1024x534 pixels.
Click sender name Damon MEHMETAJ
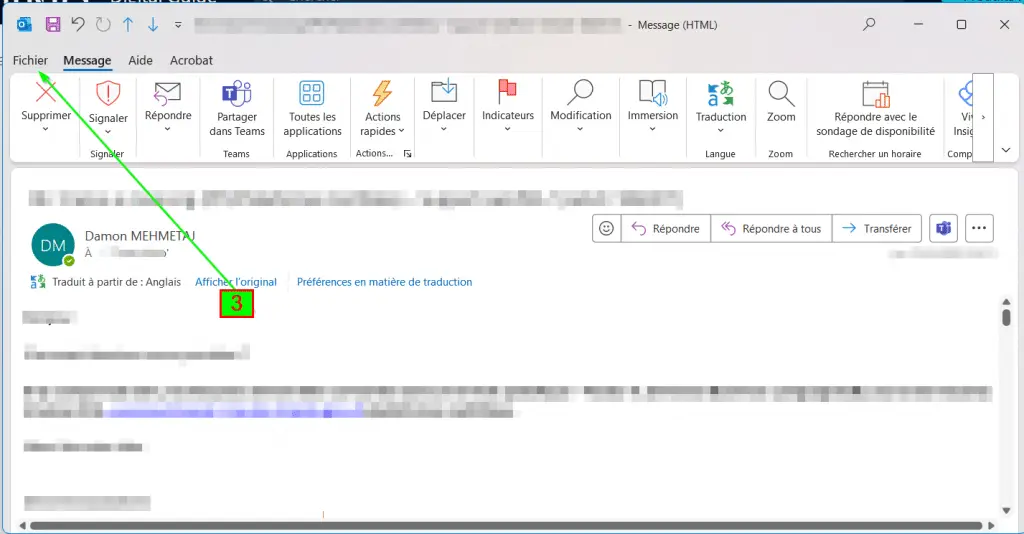click(x=140, y=236)
